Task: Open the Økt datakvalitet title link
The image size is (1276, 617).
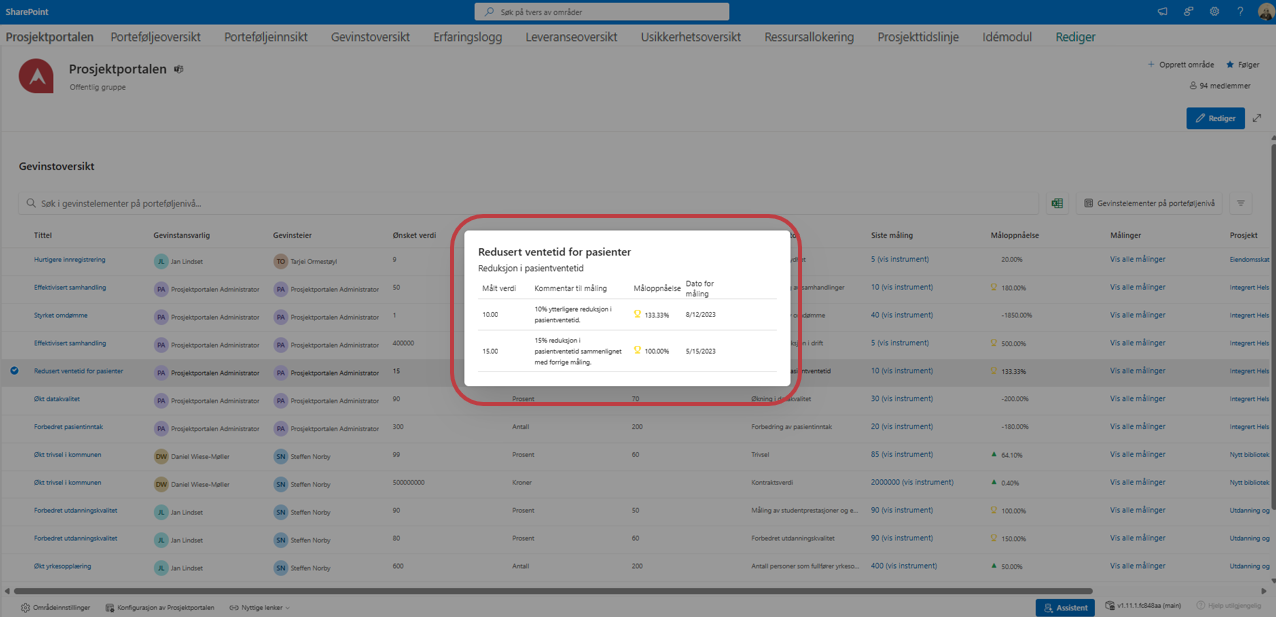Action: [x=57, y=399]
